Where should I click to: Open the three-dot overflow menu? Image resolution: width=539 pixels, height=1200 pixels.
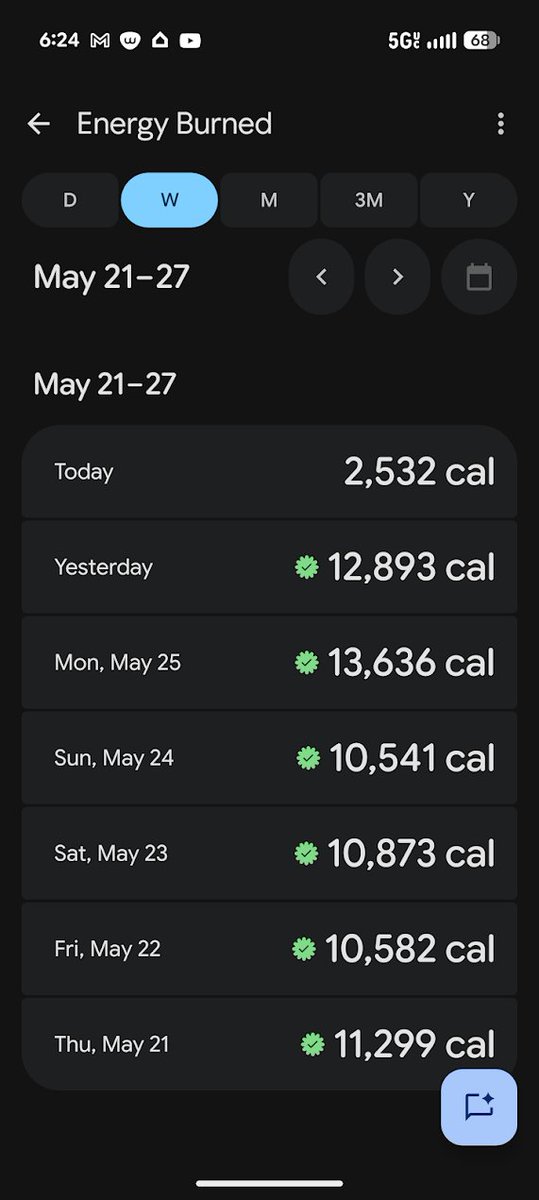click(500, 124)
